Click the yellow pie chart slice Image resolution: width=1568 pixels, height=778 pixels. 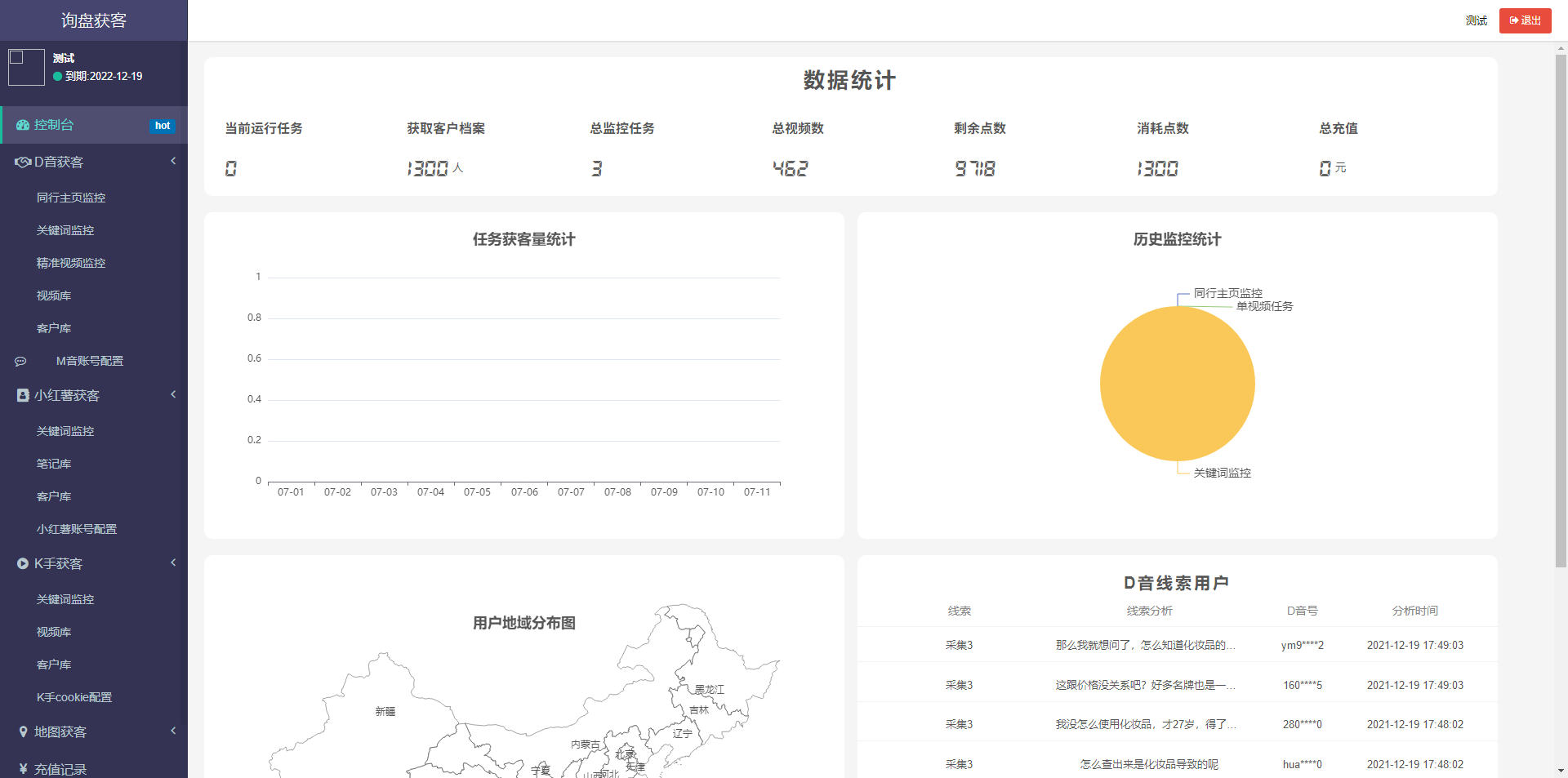(x=1177, y=384)
